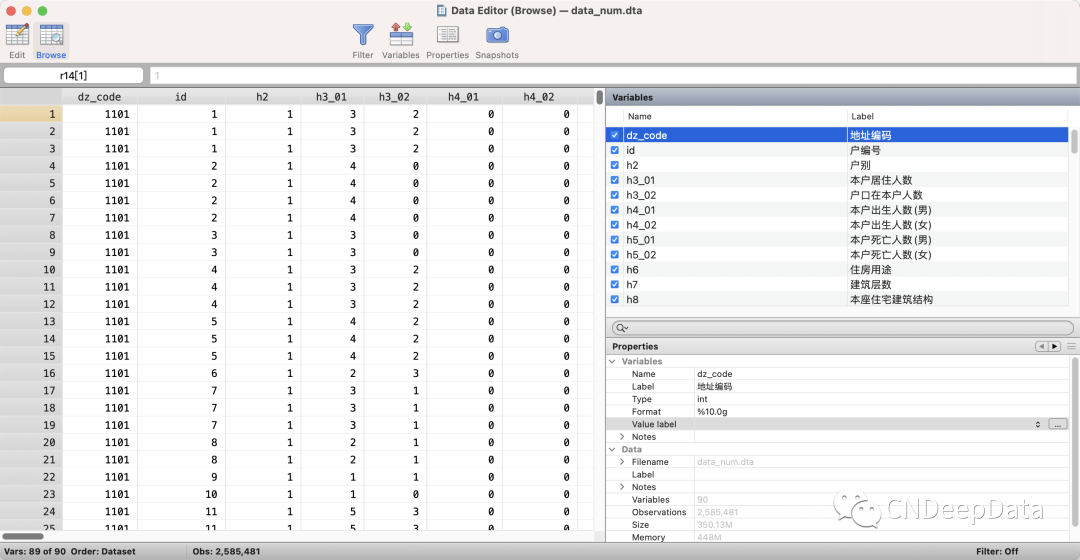Toggle the h3_02 variable checkbox
The image size is (1080, 560).
click(614, 195)
